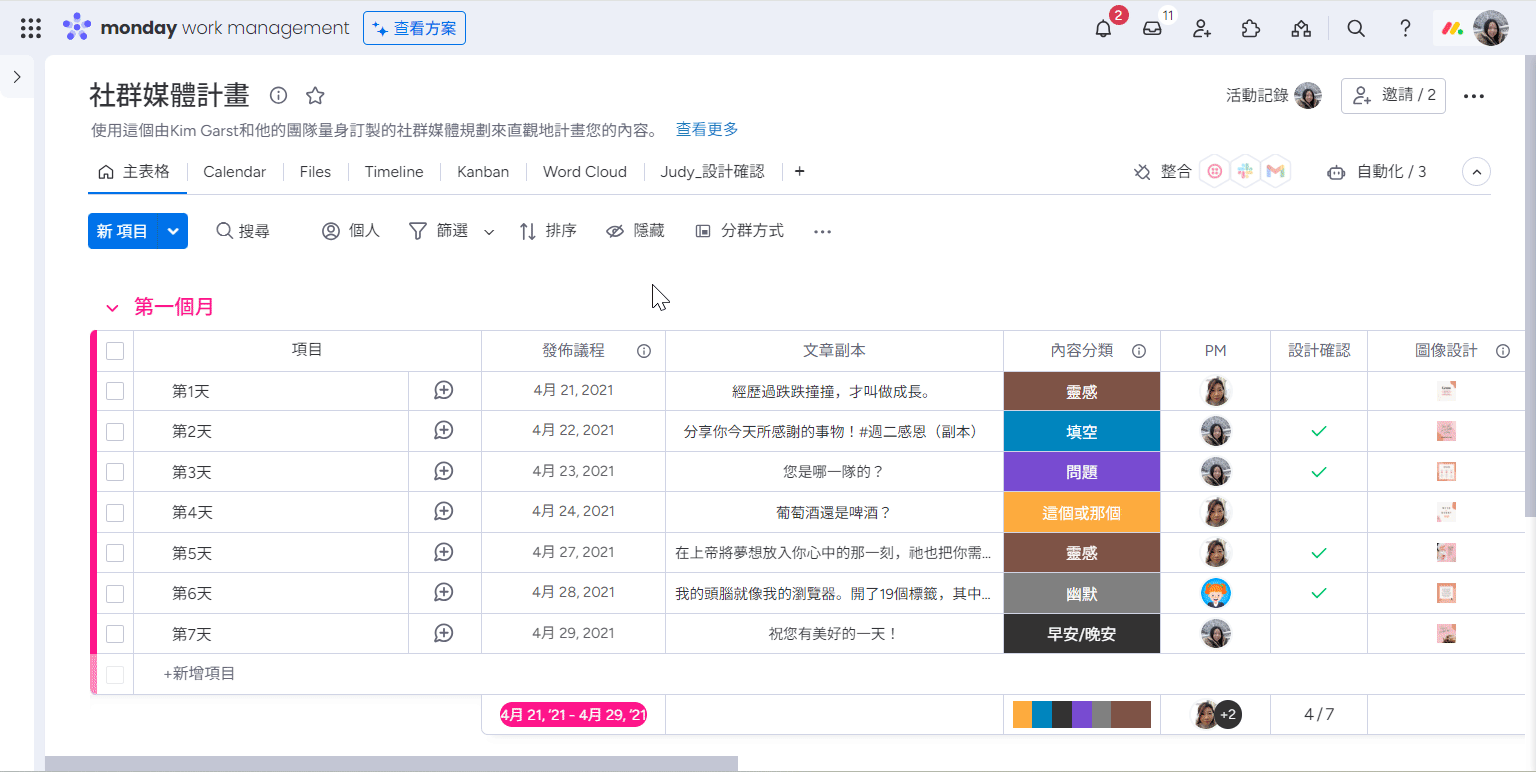Toggle 設計確認 check for 第2天
Screen dimensions: 1536x772
[x=1319, y=431]
